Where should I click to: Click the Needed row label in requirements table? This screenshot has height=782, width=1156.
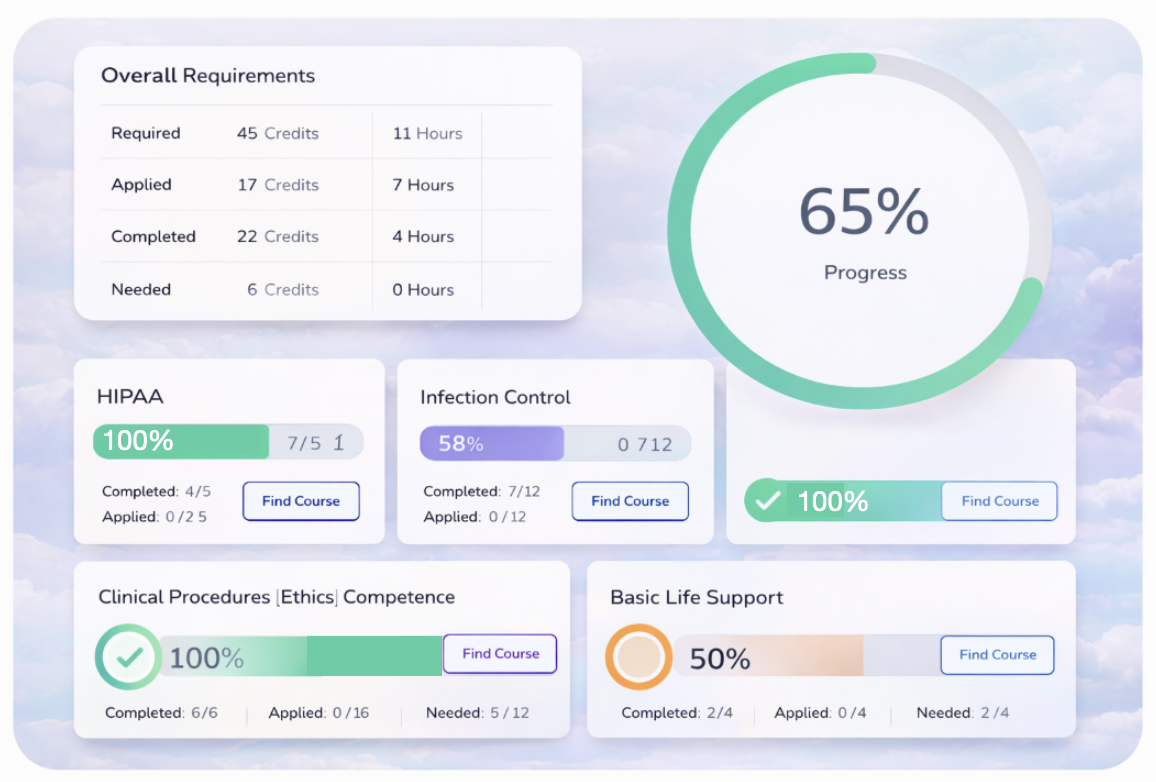141,290
